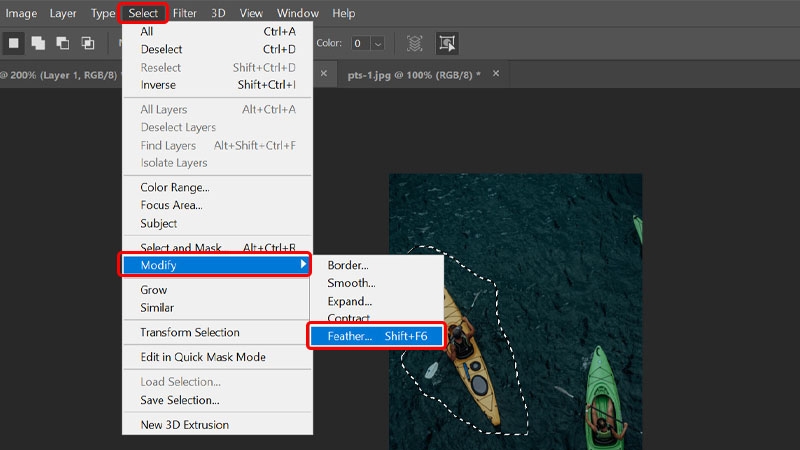Choose Save Selection from the menu
Image resolution: width=800 pixels, height=450 pixels.
pos(217,400)
